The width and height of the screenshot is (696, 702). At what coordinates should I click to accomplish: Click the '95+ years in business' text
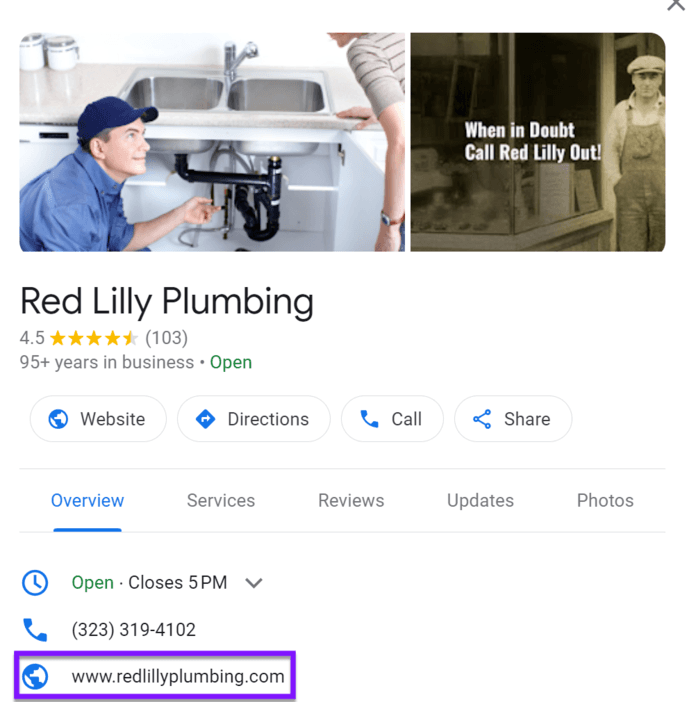(107, 362)
